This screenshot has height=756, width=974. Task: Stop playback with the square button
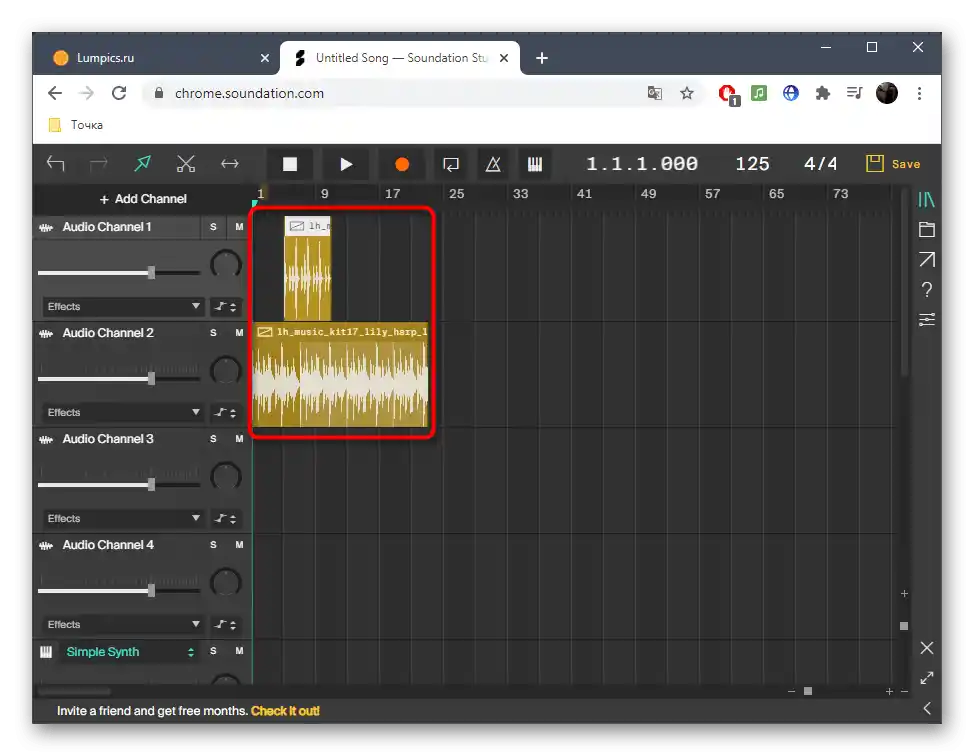[x=289, y=164]
